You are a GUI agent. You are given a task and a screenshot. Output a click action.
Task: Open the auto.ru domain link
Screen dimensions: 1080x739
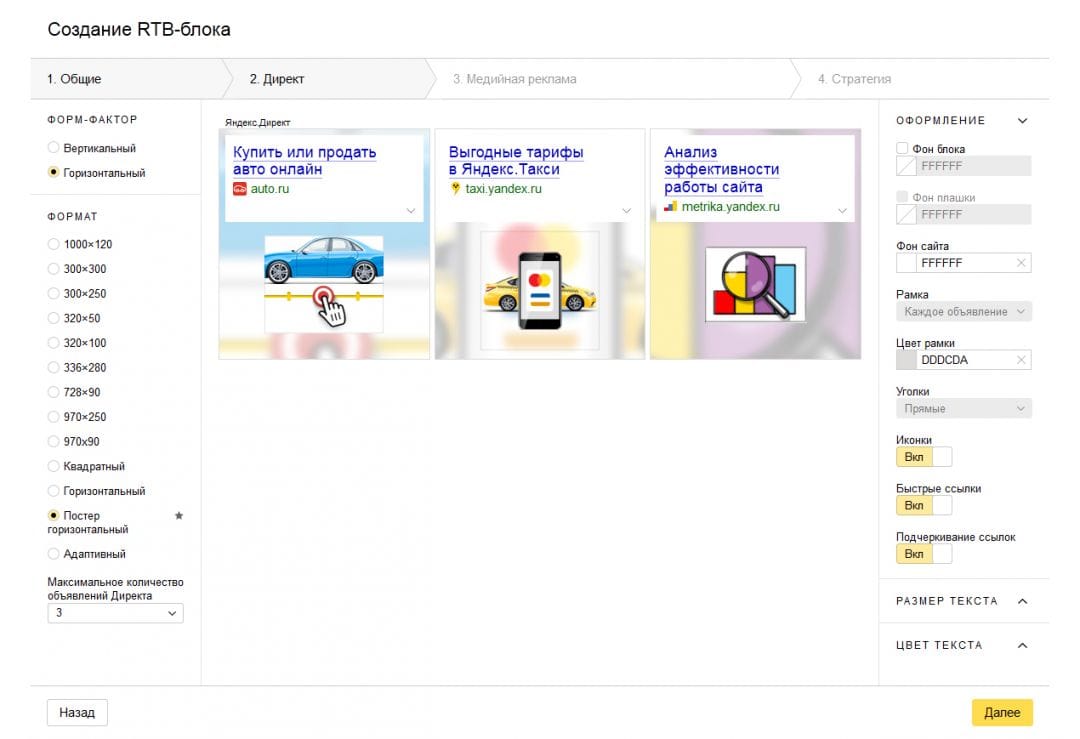(270, 189)
